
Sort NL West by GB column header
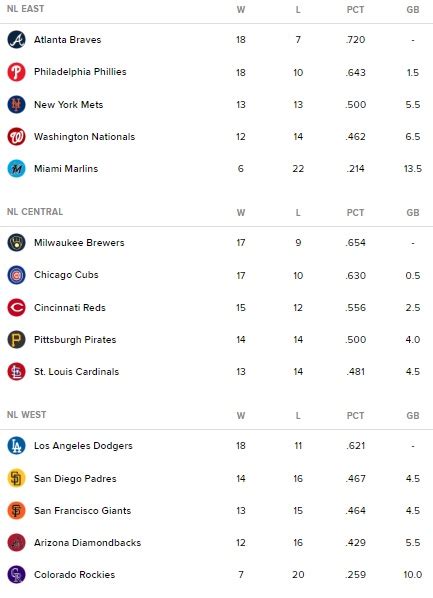[x=413, y=415]
